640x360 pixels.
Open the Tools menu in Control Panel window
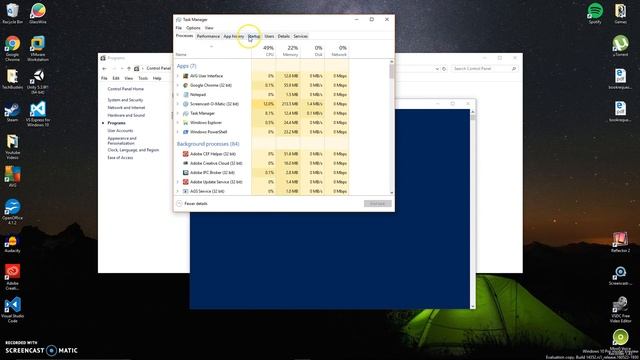coord(143,78)
